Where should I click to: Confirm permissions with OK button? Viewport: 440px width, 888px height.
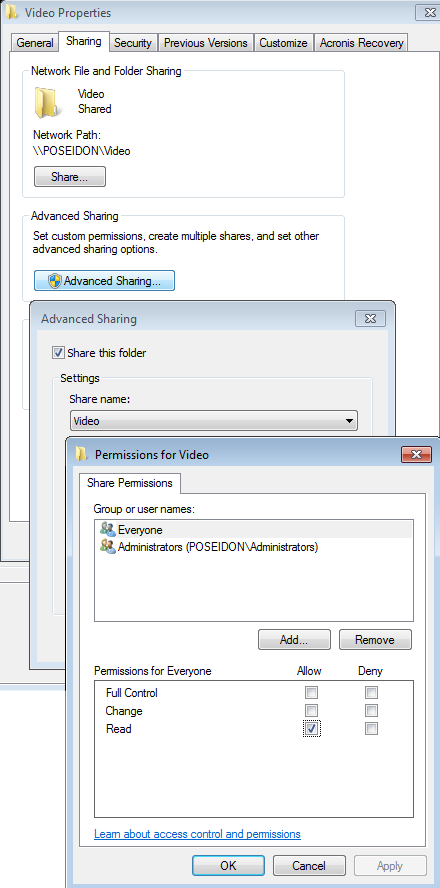pyautogui.click(x=228, y=866)
